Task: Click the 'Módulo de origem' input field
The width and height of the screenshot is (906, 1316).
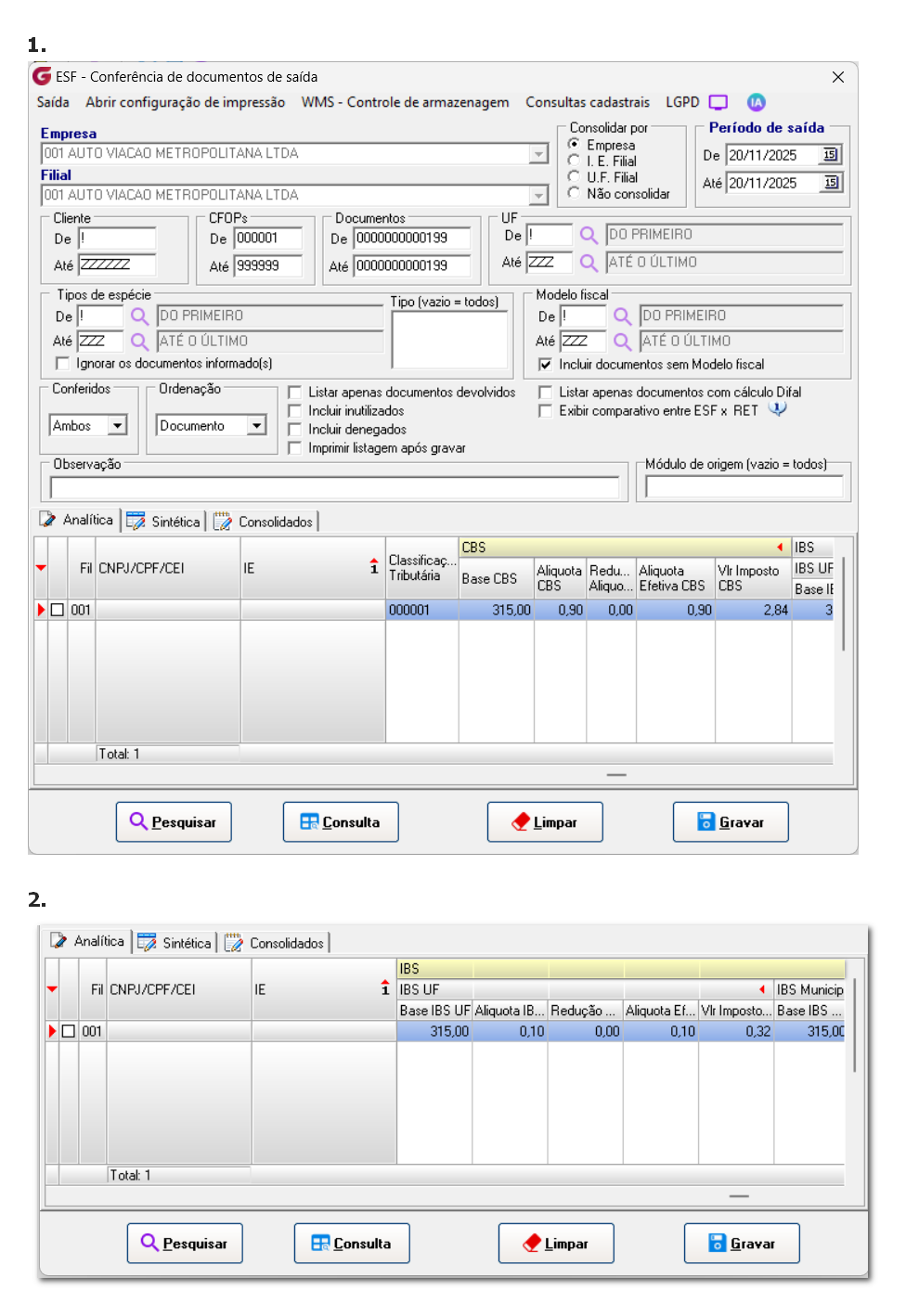Action: click(x=744, y=487)
